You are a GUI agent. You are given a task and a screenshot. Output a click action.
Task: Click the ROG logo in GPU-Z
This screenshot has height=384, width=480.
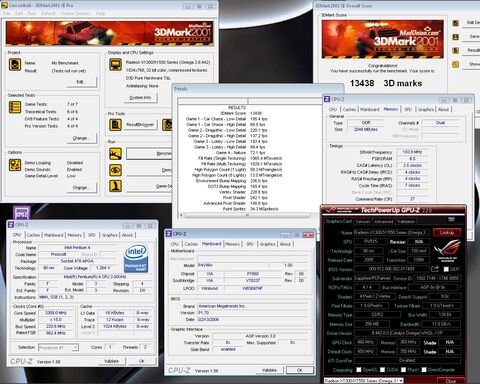(447, 251)
